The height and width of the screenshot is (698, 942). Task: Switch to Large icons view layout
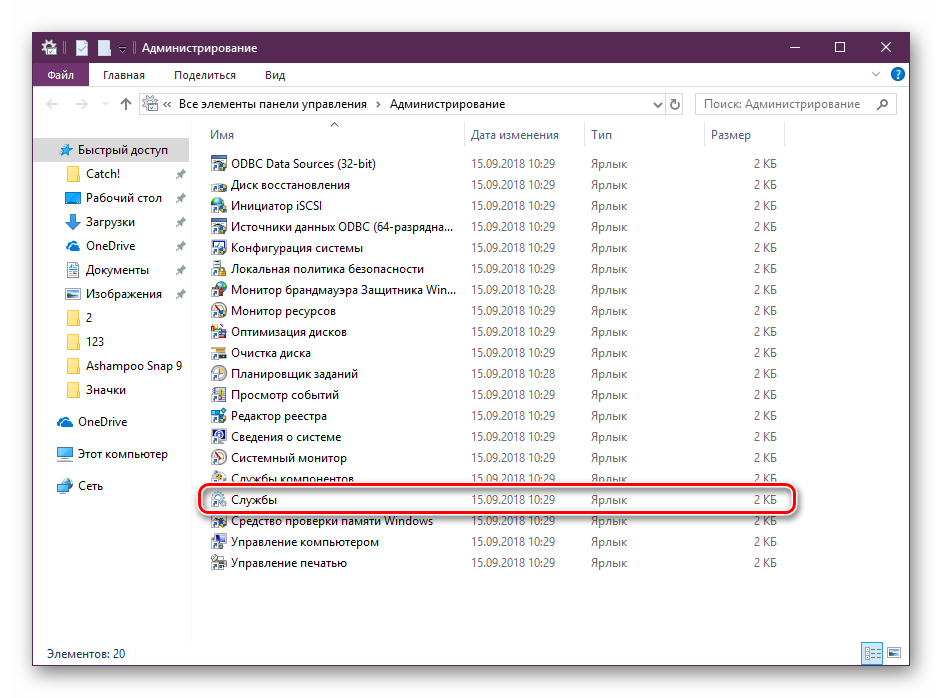point(894,653)
